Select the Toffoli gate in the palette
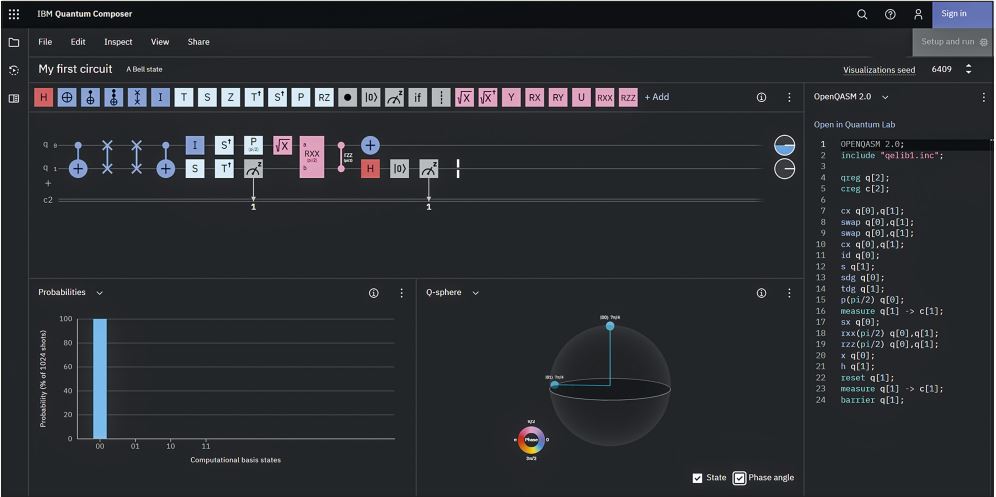This screenshot has width=996, height=497. click(114, 97)
